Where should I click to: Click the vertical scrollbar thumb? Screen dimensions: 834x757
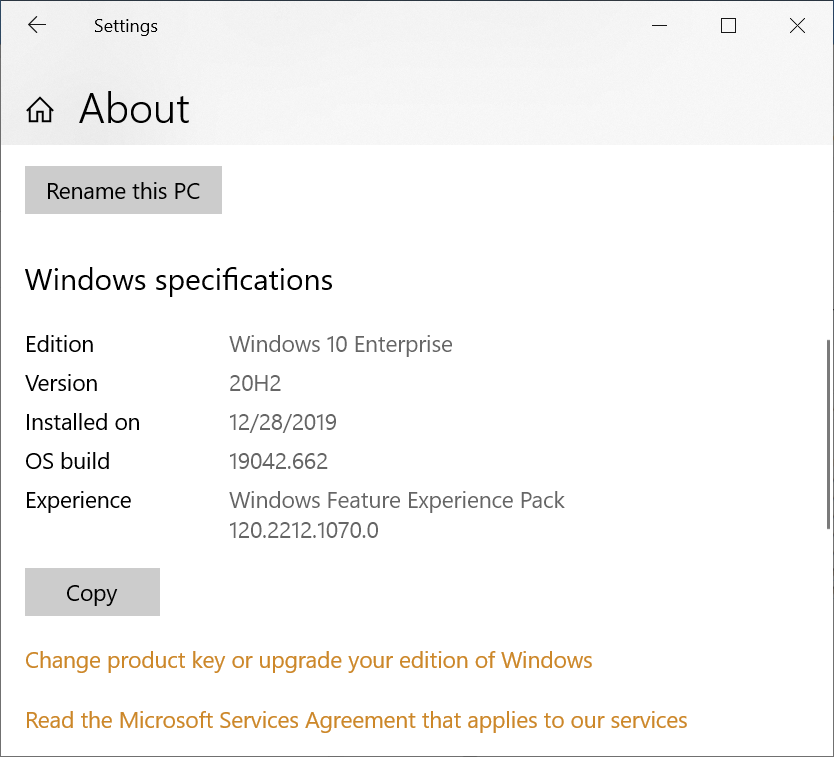[x=829, y=434]
